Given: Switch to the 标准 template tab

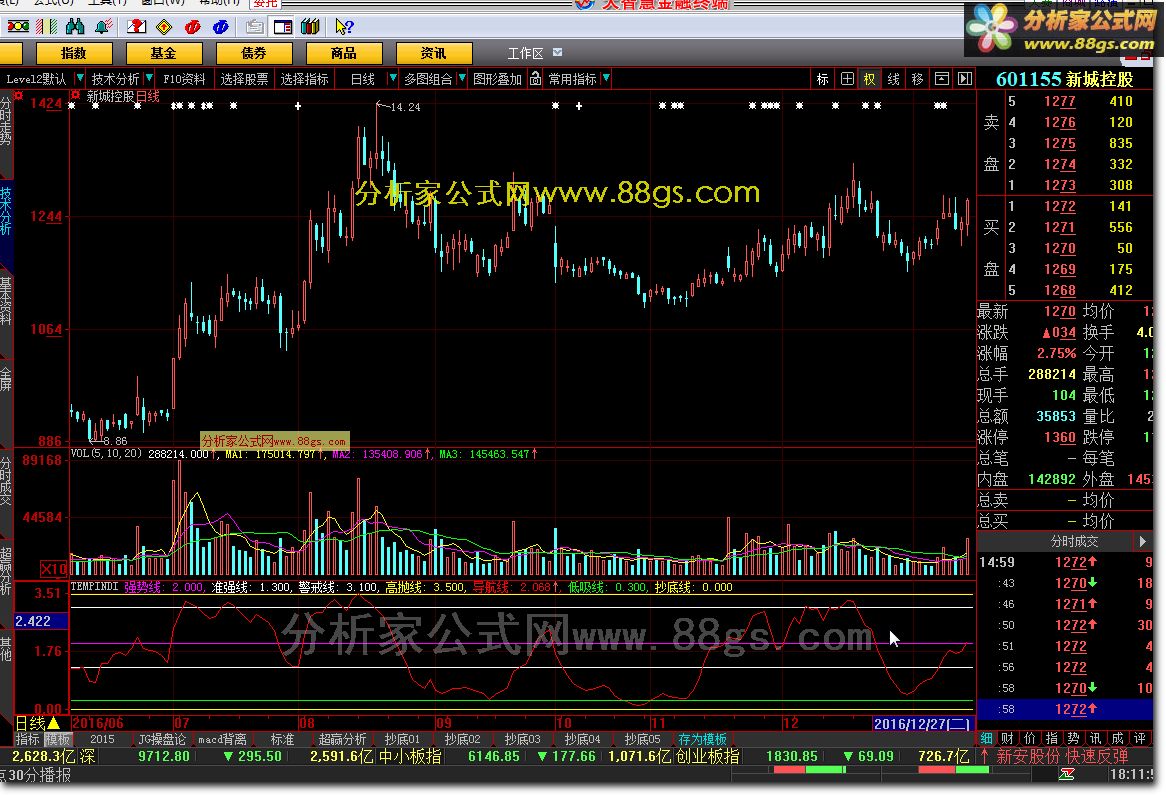Looking at the screenshot, I should [x=282, y=739].
